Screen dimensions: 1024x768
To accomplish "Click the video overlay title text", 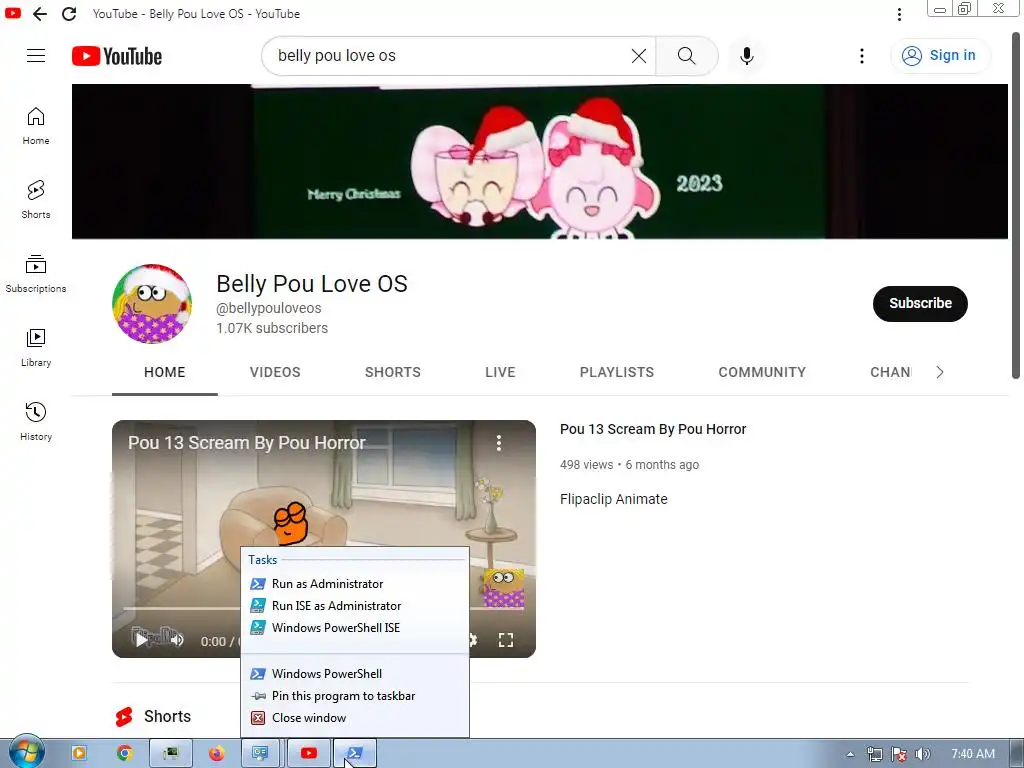I will 247,443.
